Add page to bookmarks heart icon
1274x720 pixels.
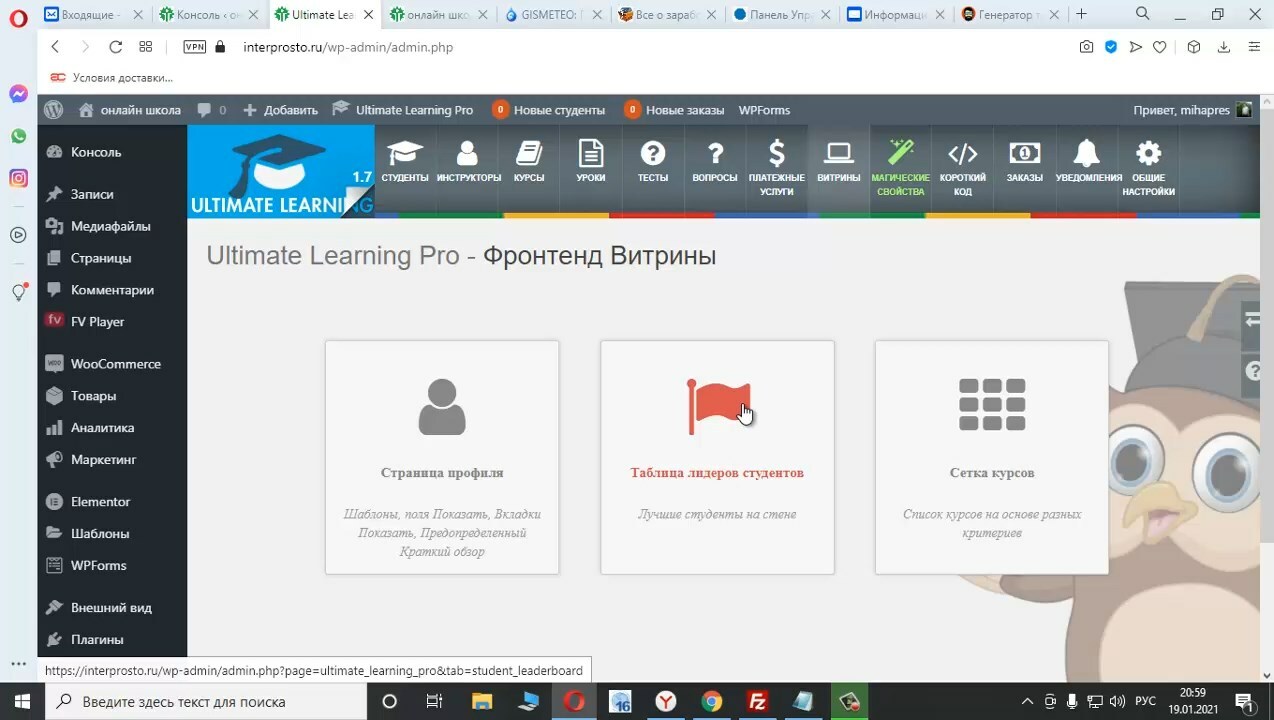[1159, 47]
